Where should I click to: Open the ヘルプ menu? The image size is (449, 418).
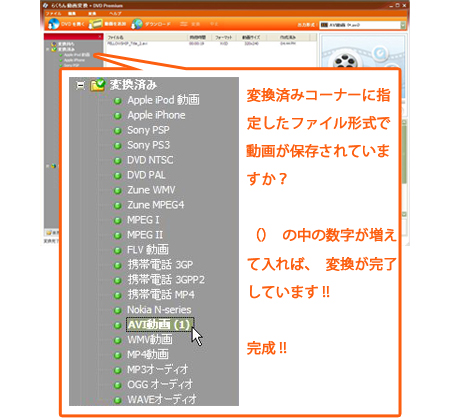pos(115,14)
